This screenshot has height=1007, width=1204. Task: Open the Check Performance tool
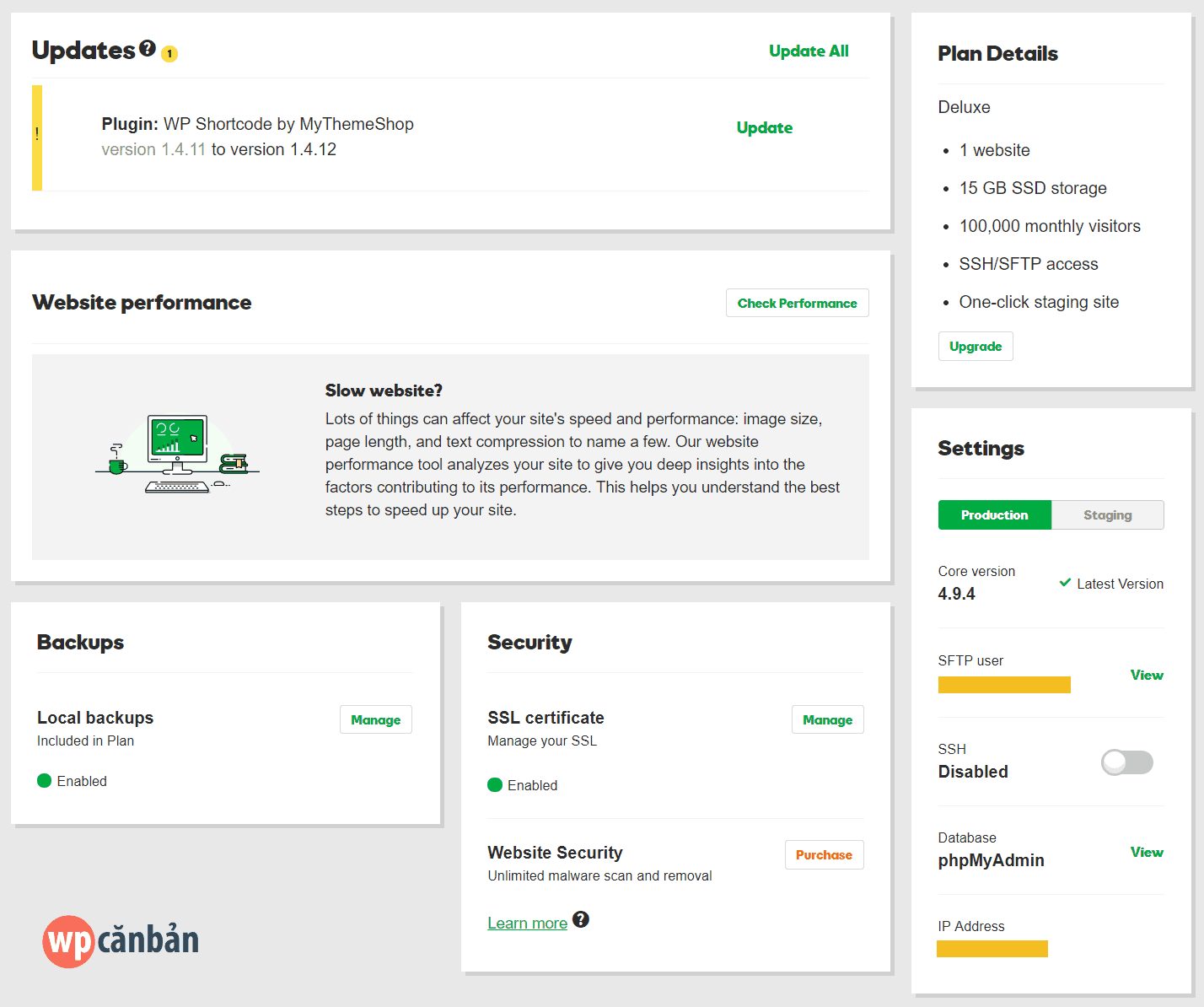pos(797,303)
